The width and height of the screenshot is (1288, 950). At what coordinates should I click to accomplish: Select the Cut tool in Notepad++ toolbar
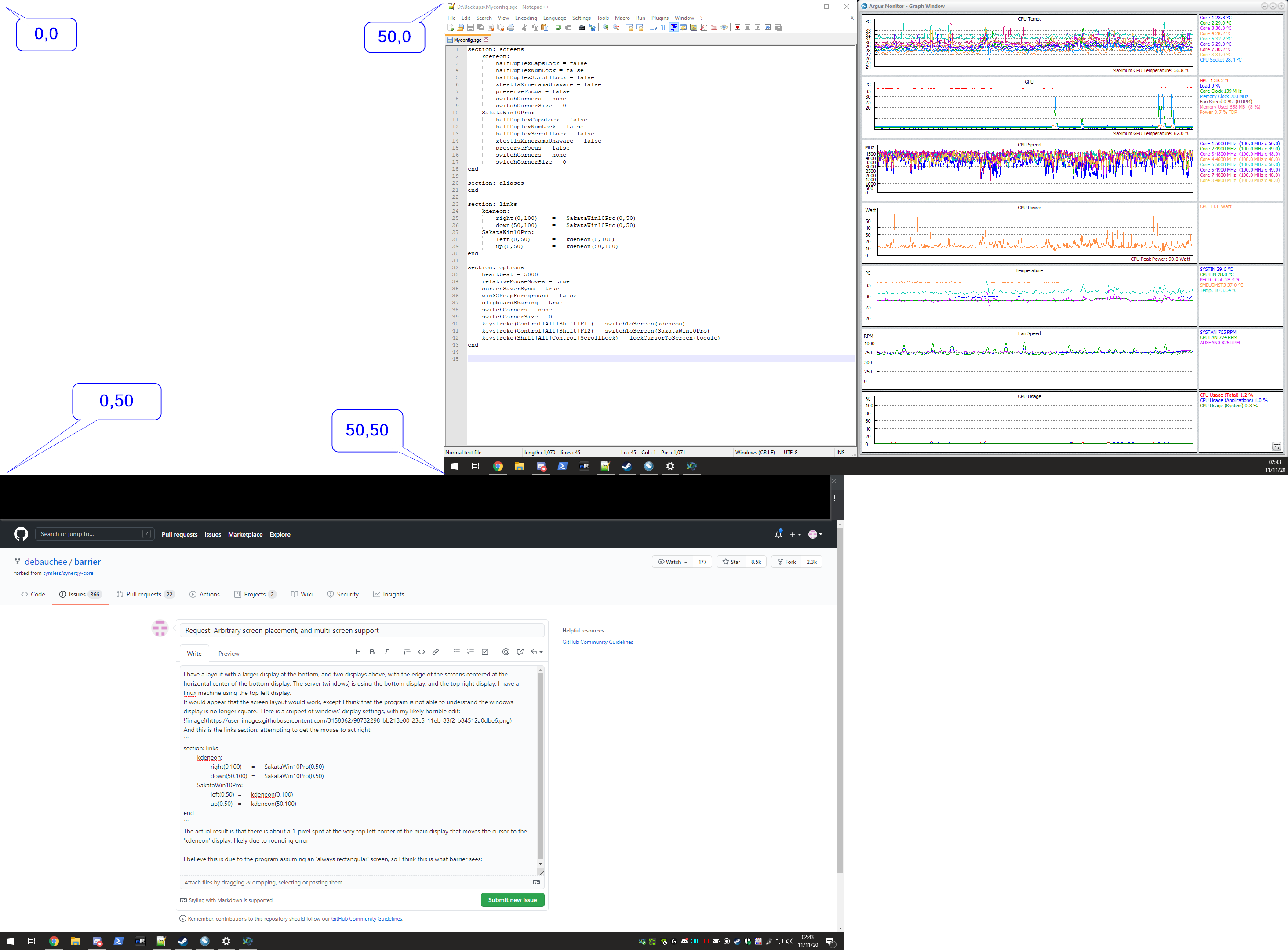[525, 27]
